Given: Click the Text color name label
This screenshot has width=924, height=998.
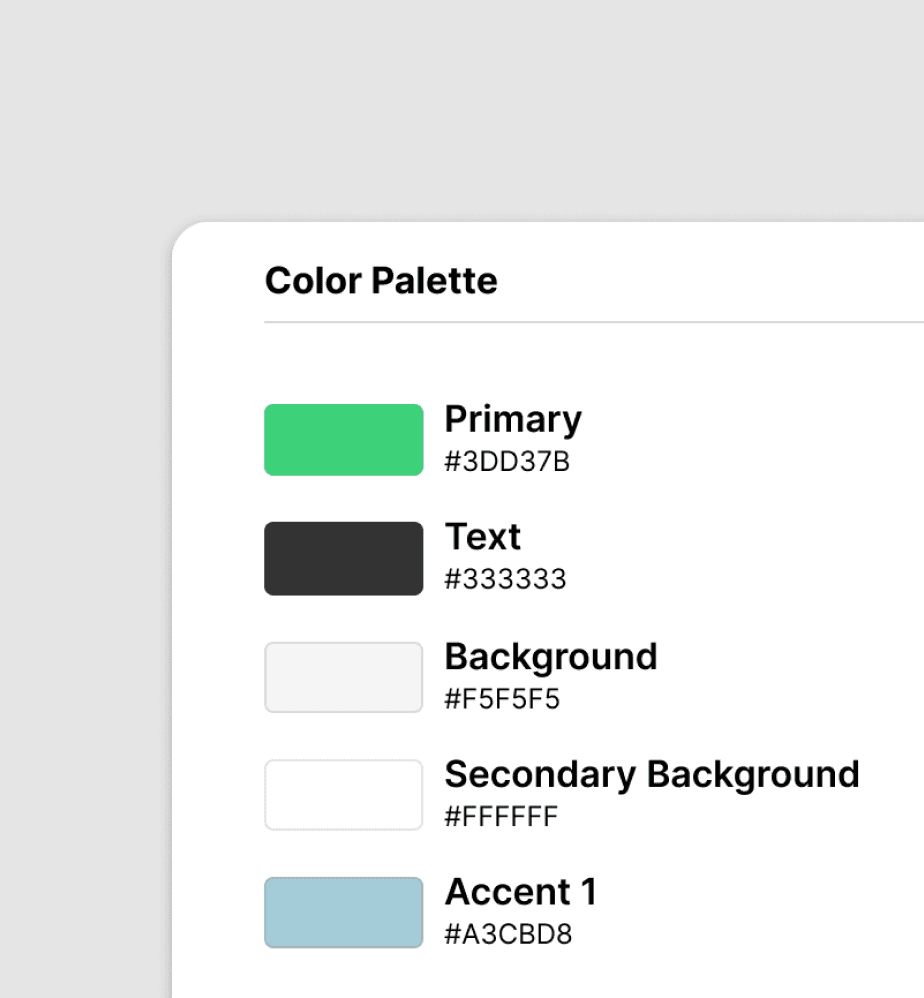Looking at the screenshot, I should 482,537.
